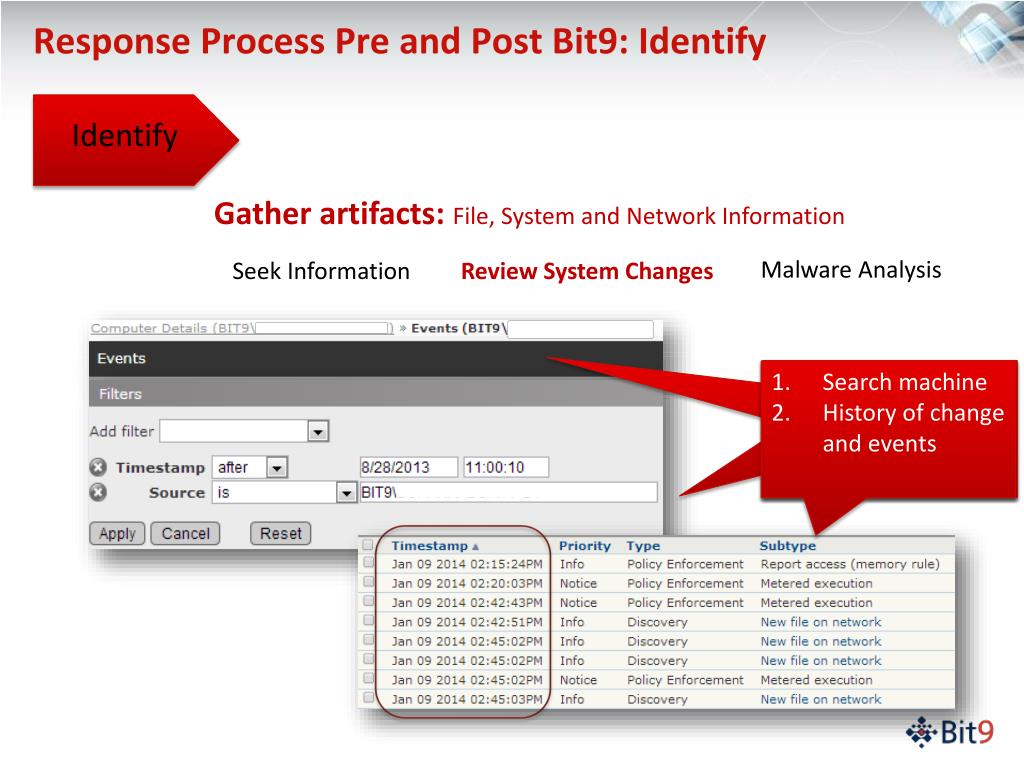Remove the Source filter with its X icon
The height and width of the screenshot is (768, 1024).
(98, 492)
